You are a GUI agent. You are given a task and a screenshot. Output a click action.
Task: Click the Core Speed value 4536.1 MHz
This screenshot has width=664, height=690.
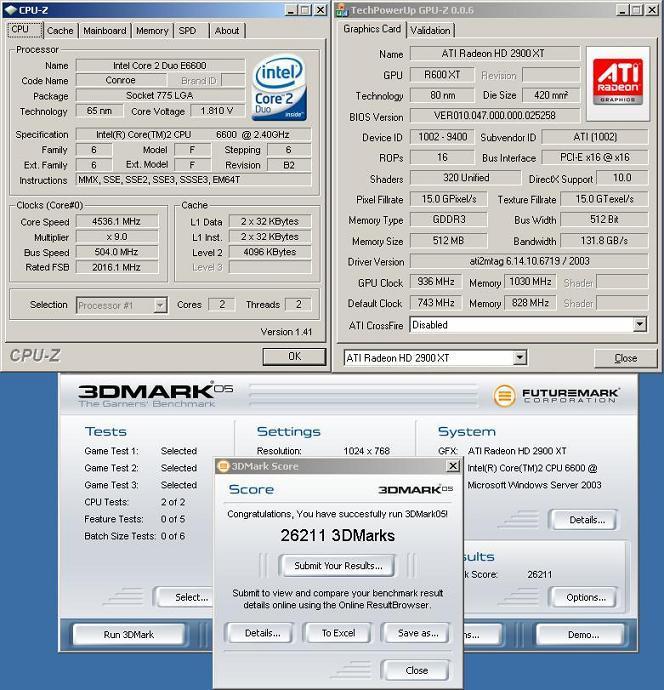point(117,221)
